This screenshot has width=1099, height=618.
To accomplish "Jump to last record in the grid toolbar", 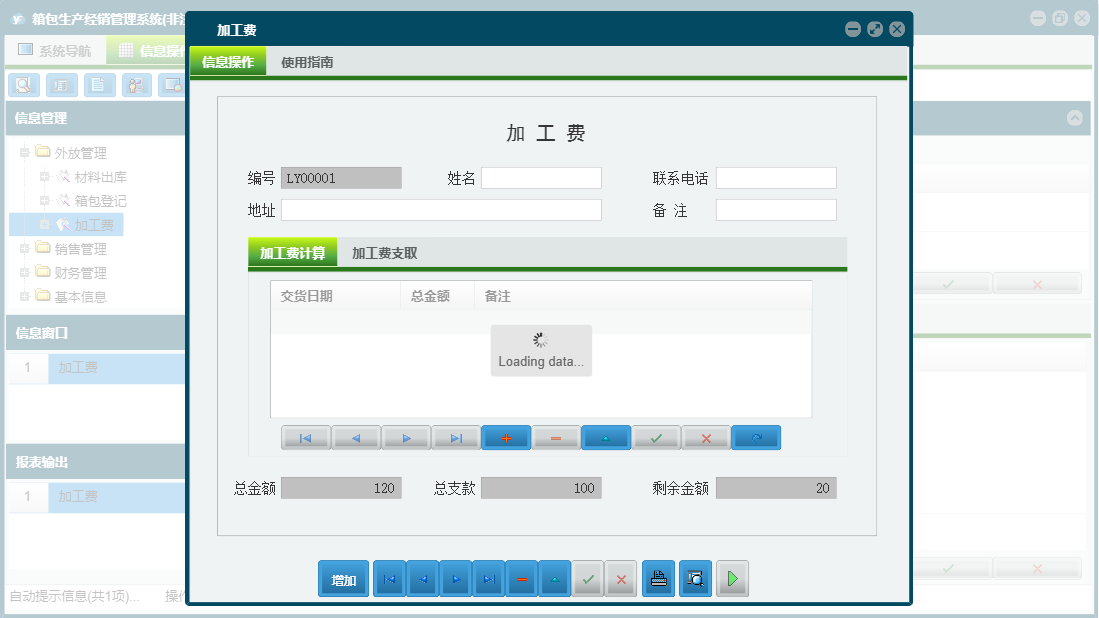I will tap(456, 437).
